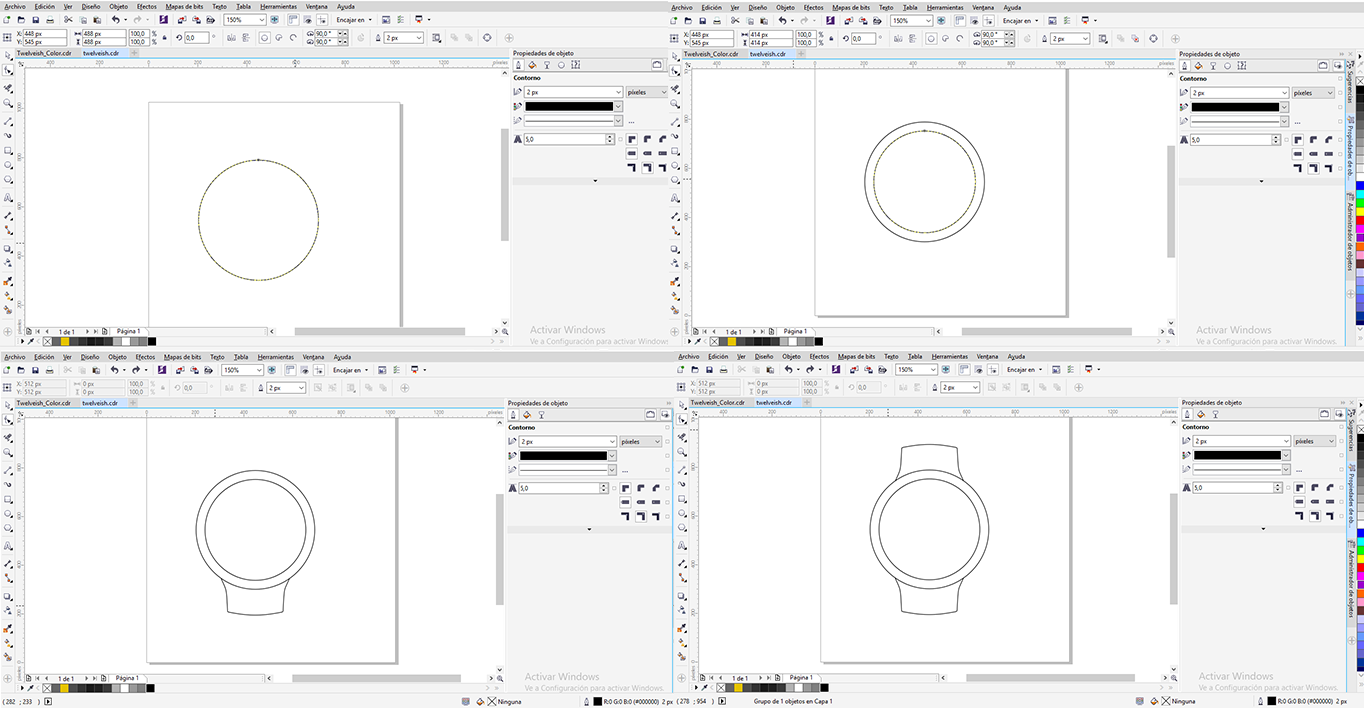The width and height of the screenshot is (1364, 708).
Task: Open Transparency tab icon in bottom-strap Propiedades panel
Action: point(541,414)
